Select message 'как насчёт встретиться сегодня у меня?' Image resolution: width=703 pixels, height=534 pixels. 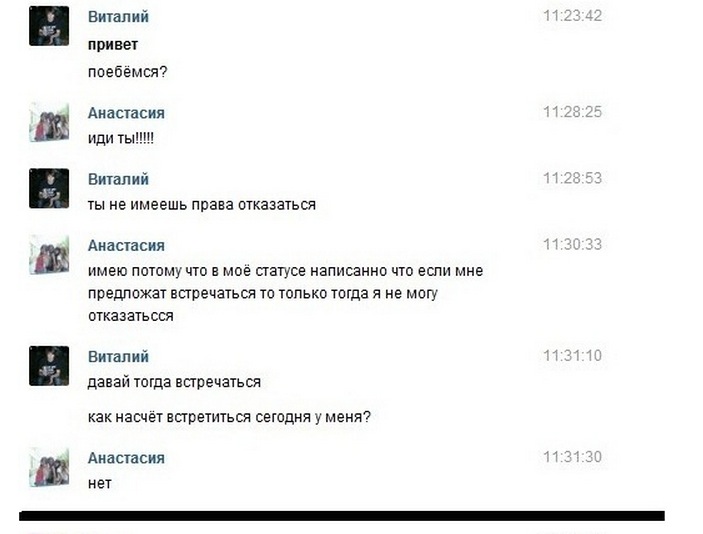[x=229, y=417]
